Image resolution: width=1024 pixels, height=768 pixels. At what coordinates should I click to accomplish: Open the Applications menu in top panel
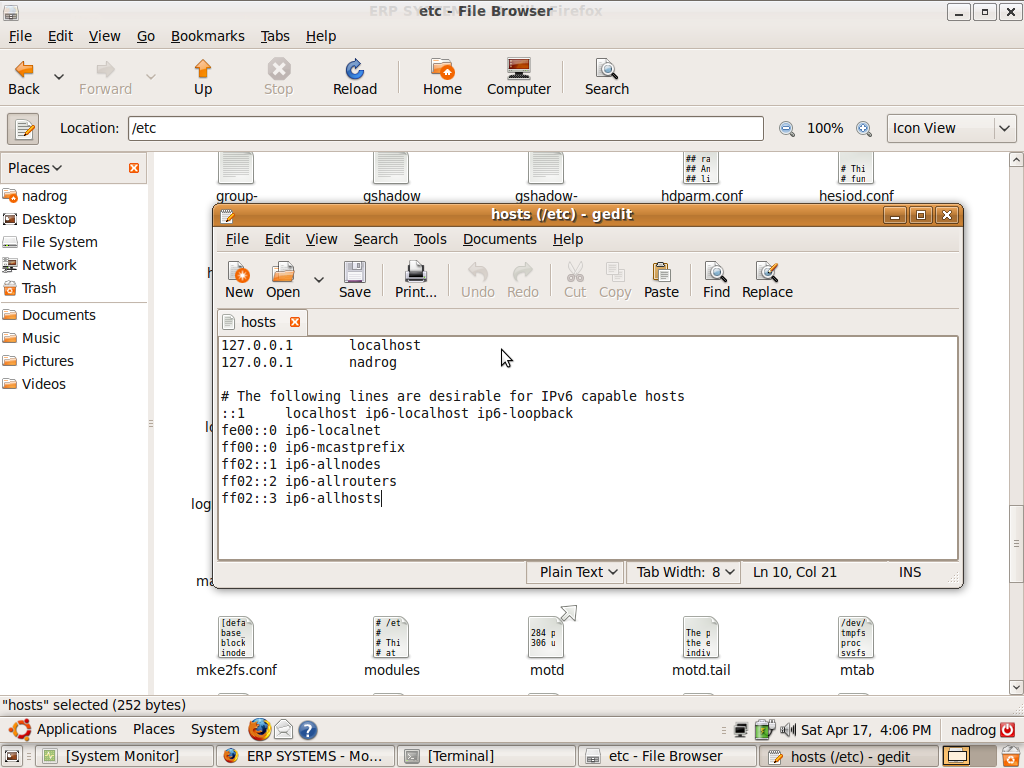click(64, 729)
